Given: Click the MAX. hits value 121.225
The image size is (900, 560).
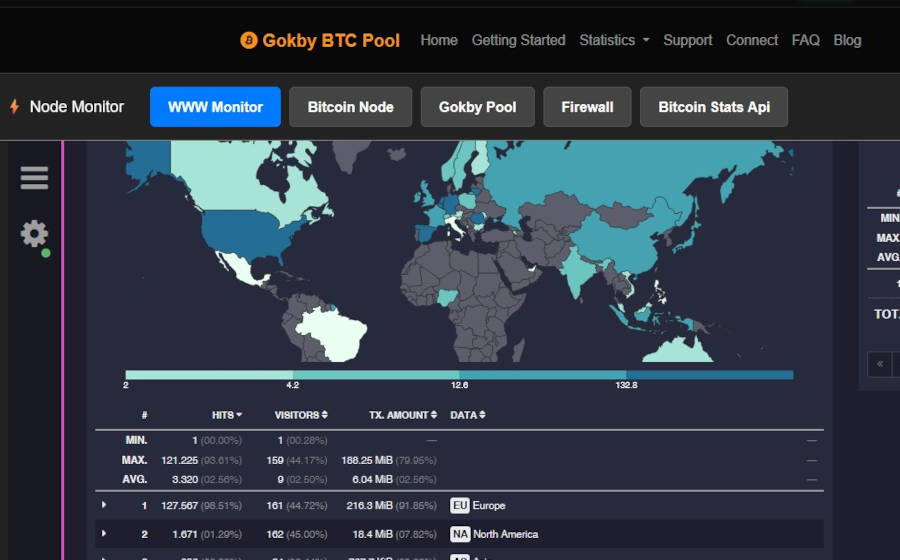Looking at the screenshot, I should [180, 460].
